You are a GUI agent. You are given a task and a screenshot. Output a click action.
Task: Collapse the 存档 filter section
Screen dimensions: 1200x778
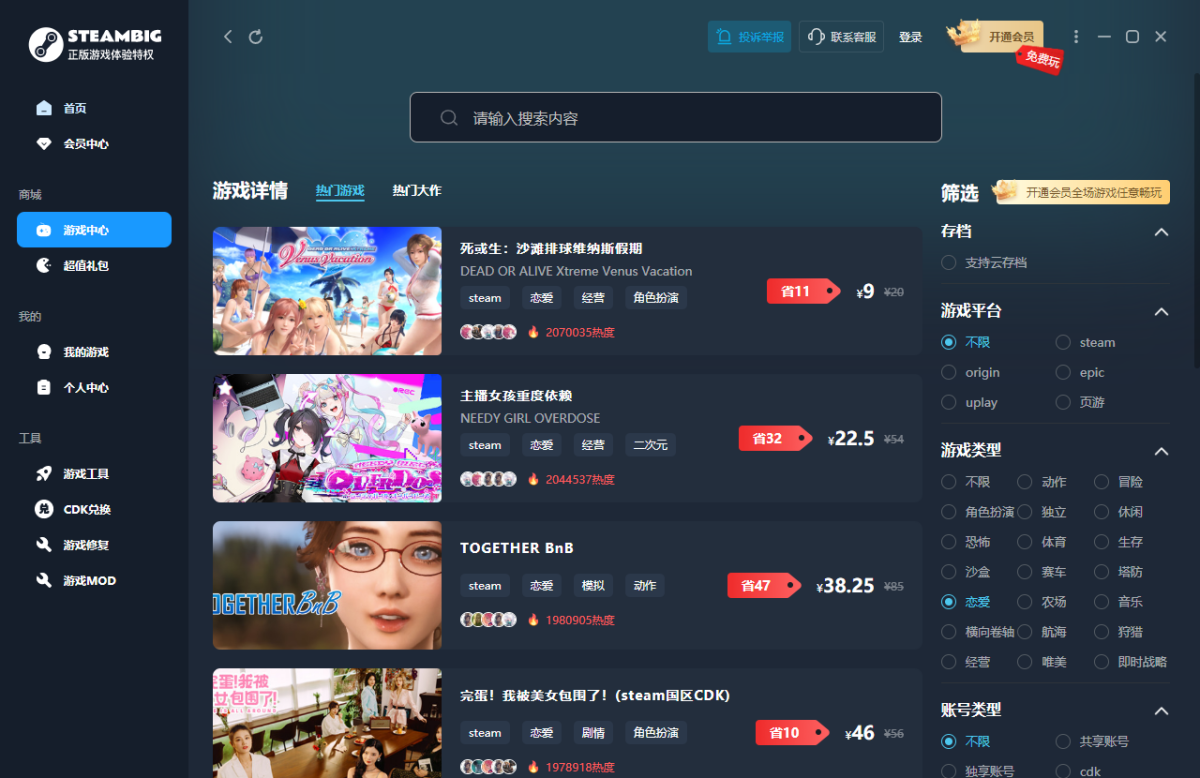point(1161,232)
